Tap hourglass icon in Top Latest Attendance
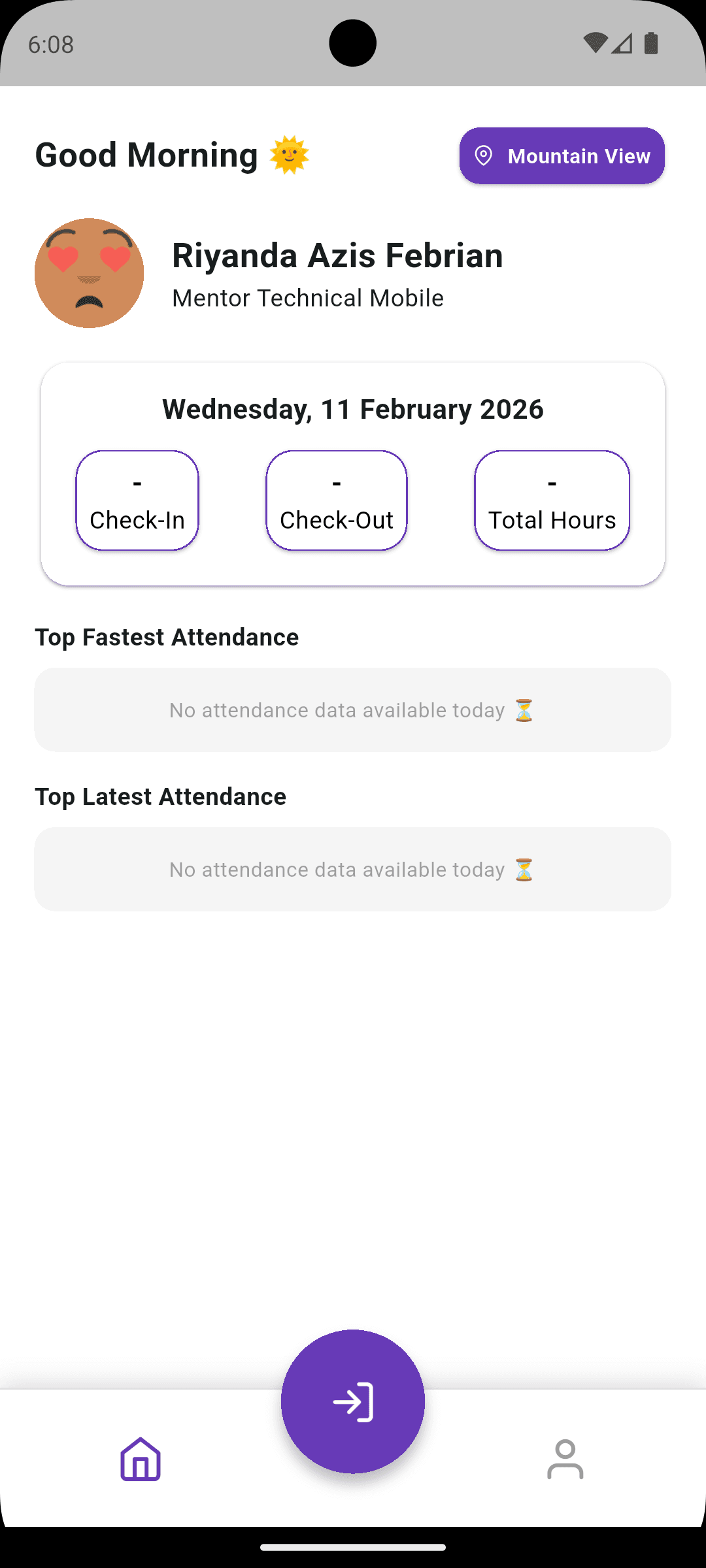706x1568 pixels. [x=524, y=870]
